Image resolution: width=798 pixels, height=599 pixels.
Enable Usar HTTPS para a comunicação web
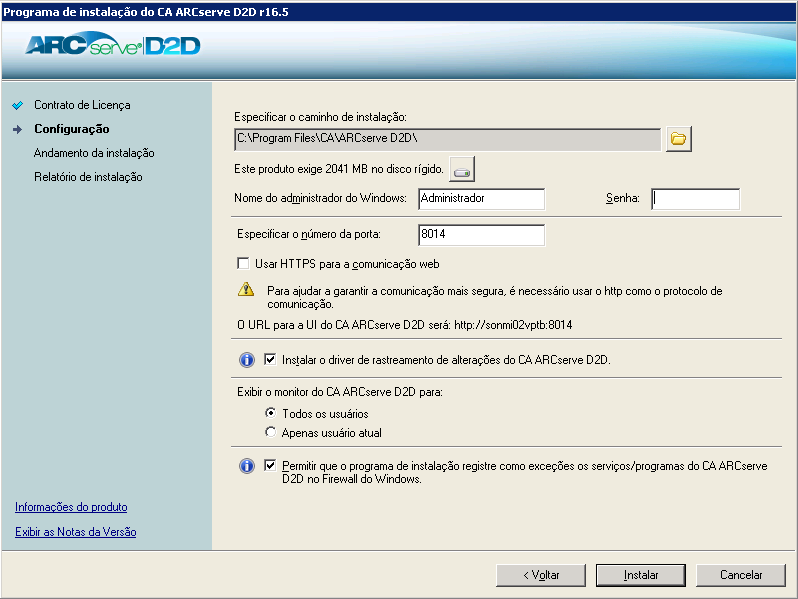coord(243,264)
